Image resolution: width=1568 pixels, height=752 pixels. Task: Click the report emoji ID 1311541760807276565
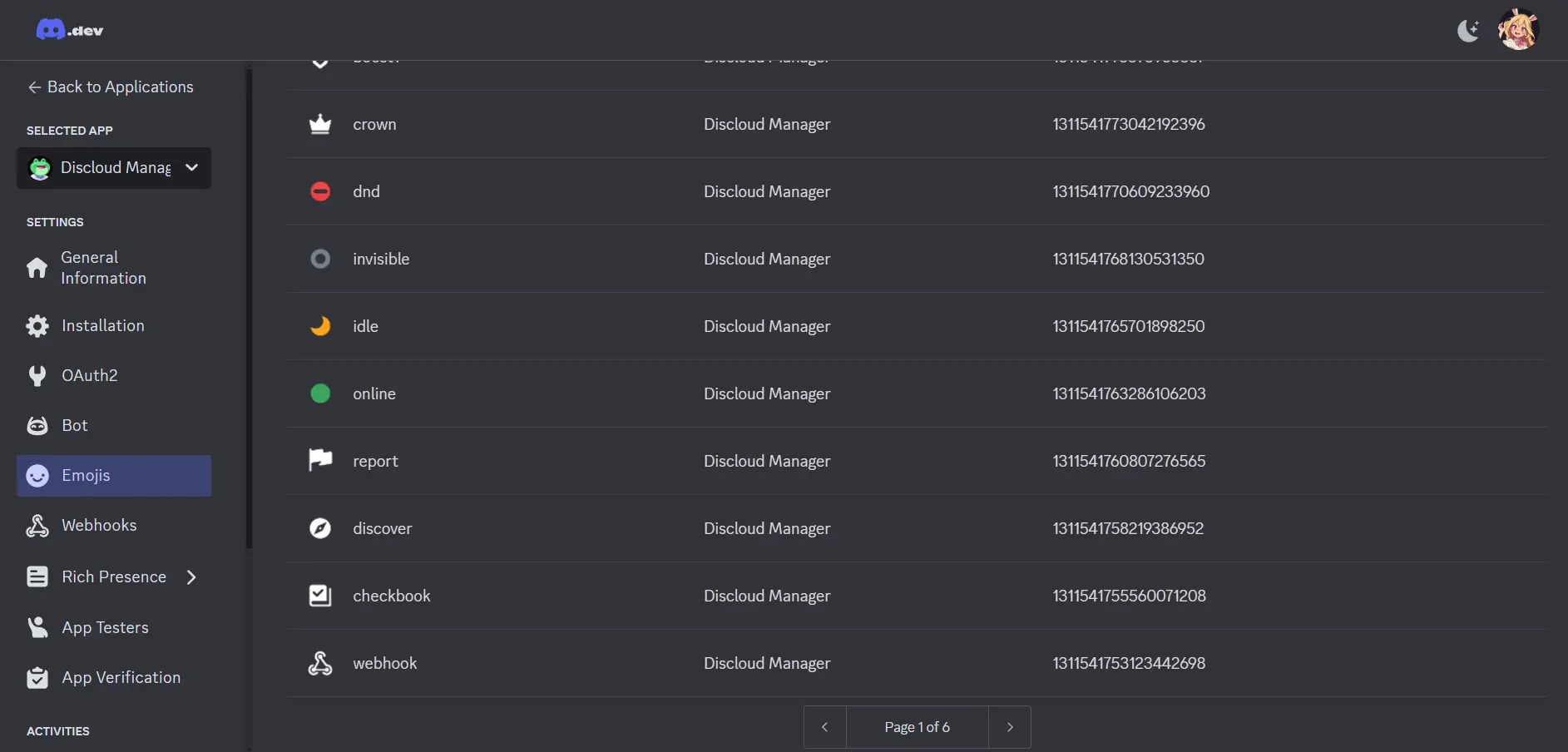[x=1130, y=461]
